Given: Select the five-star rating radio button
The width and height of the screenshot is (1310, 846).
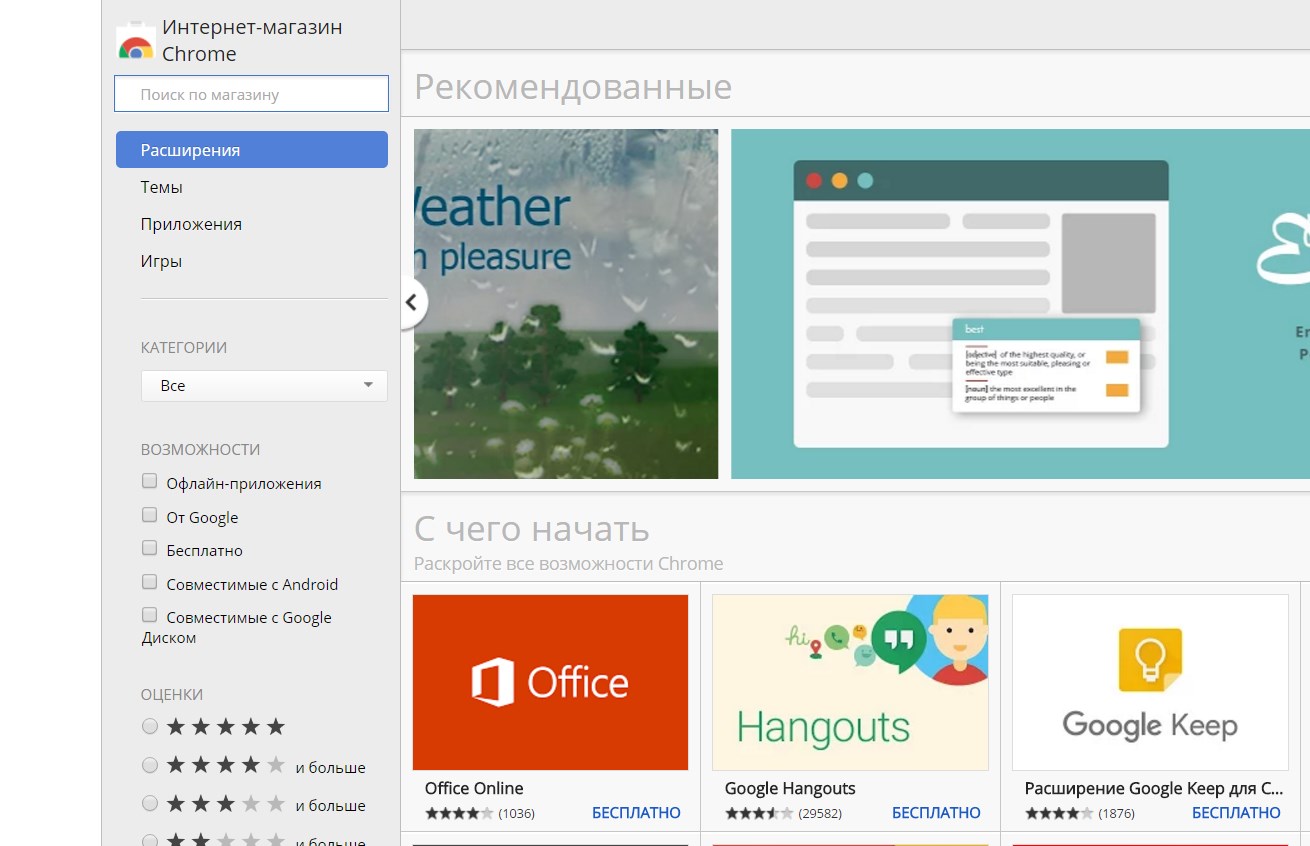Looking at the screenshot, I should 150,726.
